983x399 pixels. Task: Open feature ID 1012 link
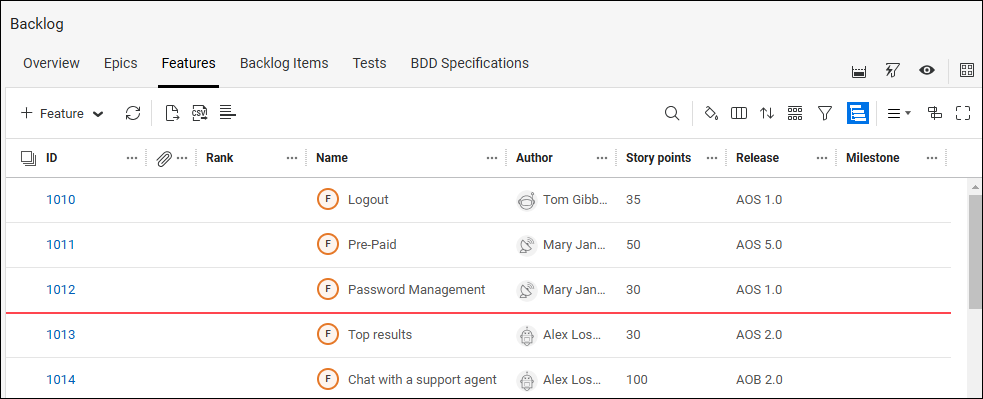point(61,290)
